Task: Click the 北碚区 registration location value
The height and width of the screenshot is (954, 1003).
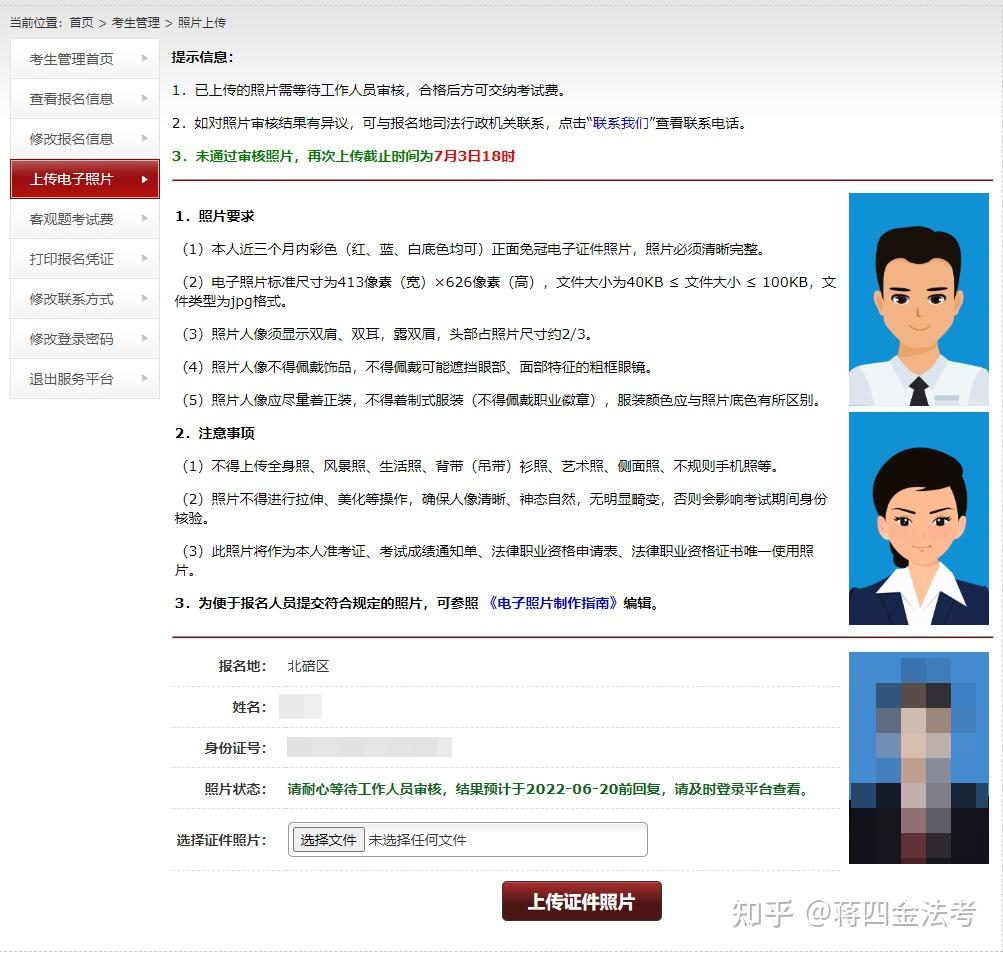Action: pos(308,666)
